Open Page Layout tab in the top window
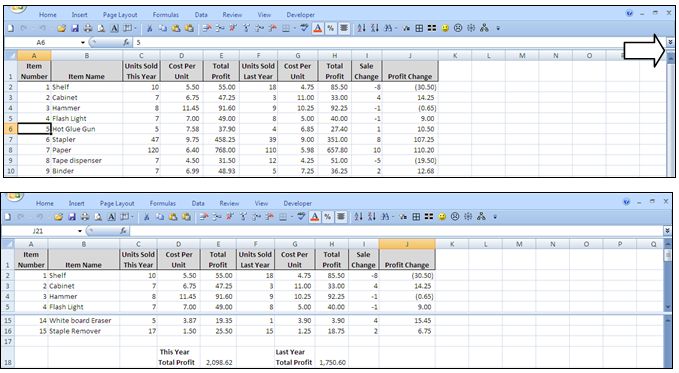The height and width of the screenshot is (373, 679). 120,15
